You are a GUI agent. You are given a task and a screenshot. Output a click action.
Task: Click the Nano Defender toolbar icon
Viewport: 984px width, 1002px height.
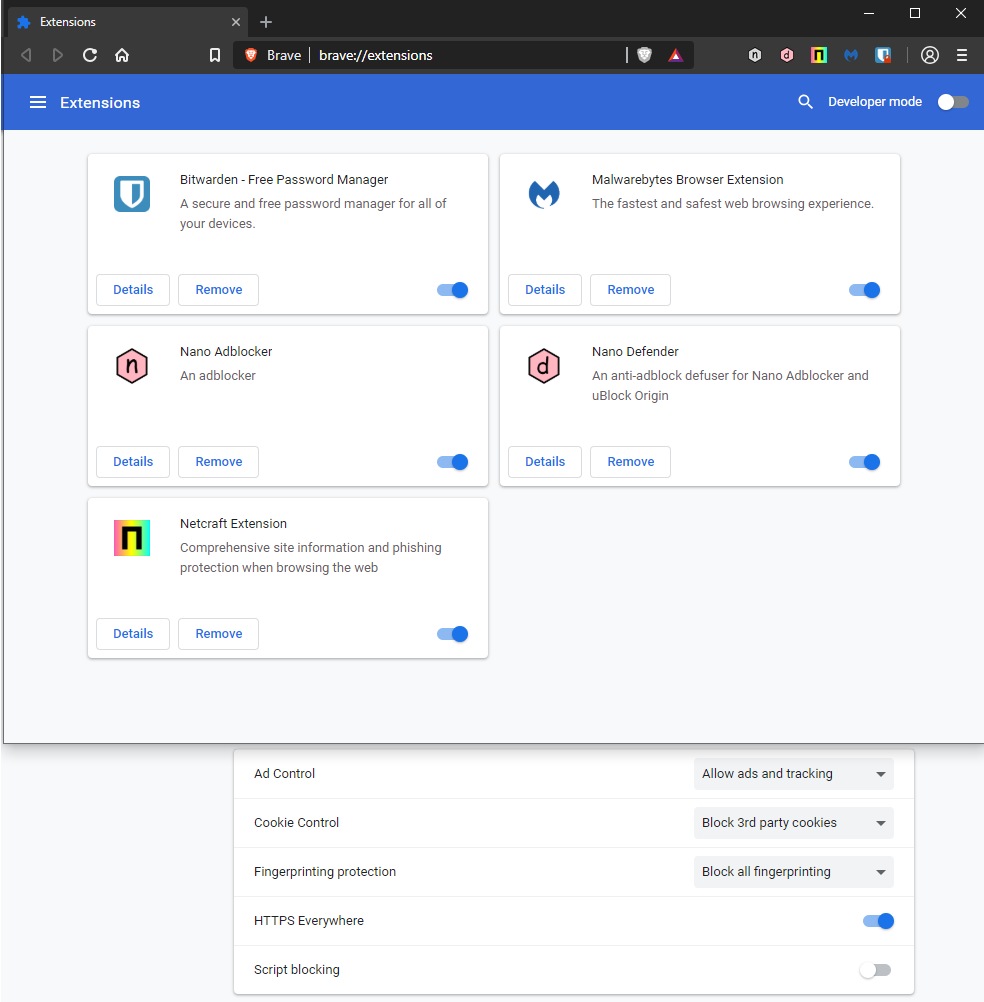(787, 55)
